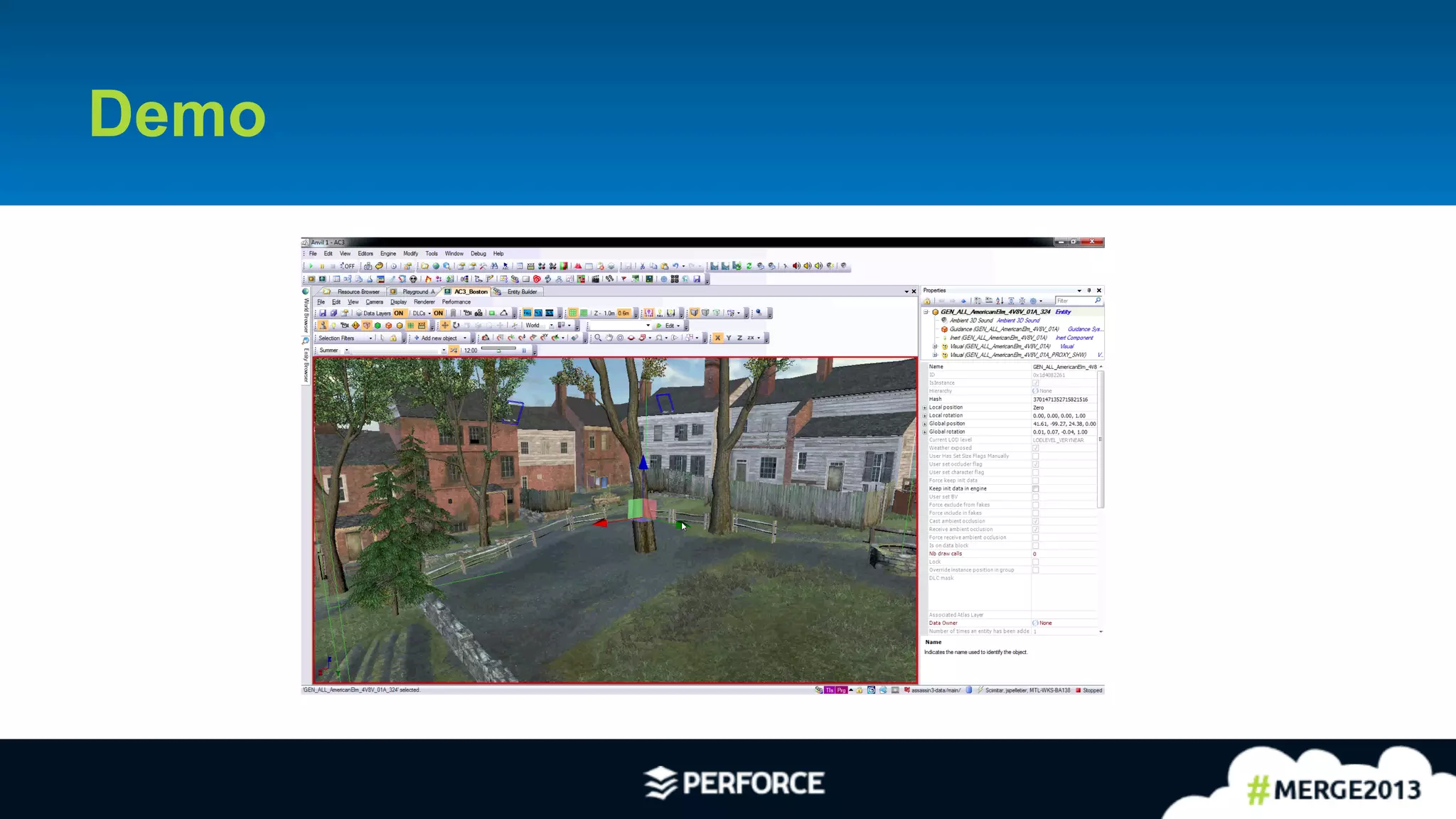Click the Stopped status indicator
The image size is (1456, 819).
(1088, 690)
